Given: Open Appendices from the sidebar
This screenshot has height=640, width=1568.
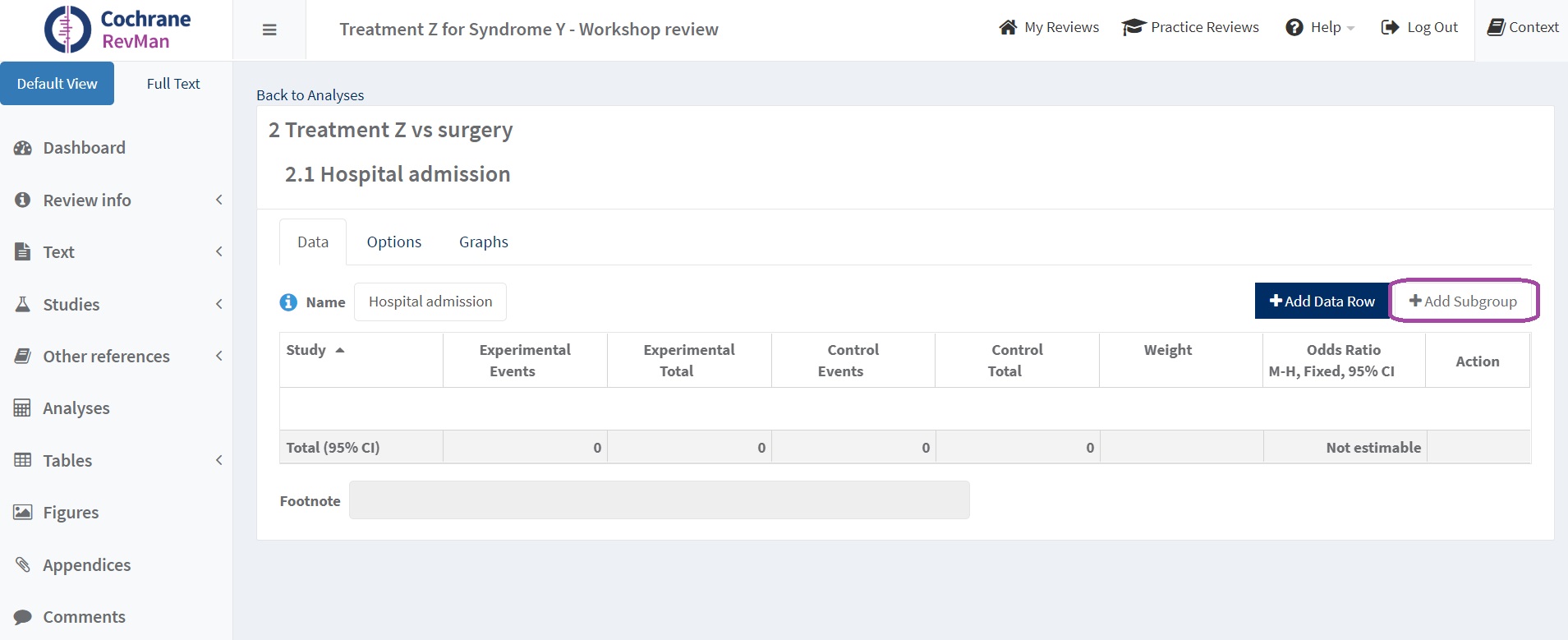Looking at the screenshot, I should point(86,565).
